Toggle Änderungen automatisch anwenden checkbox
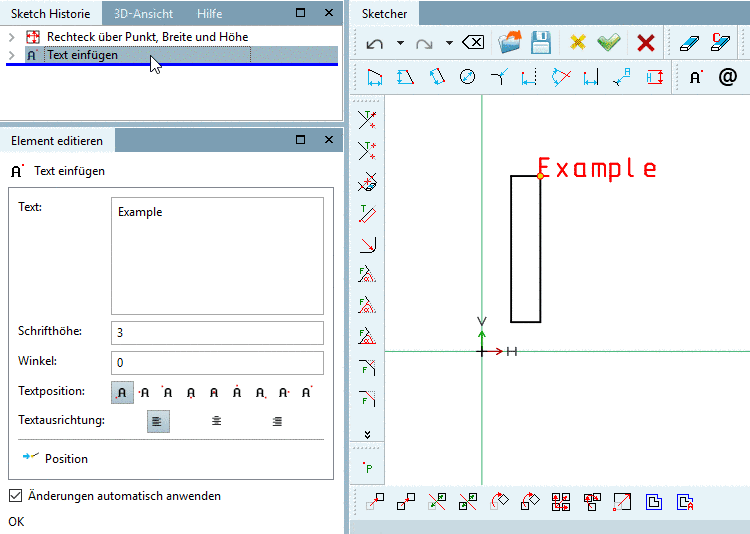Viewport: 750px width, 534px height. (x=15, y=495)
